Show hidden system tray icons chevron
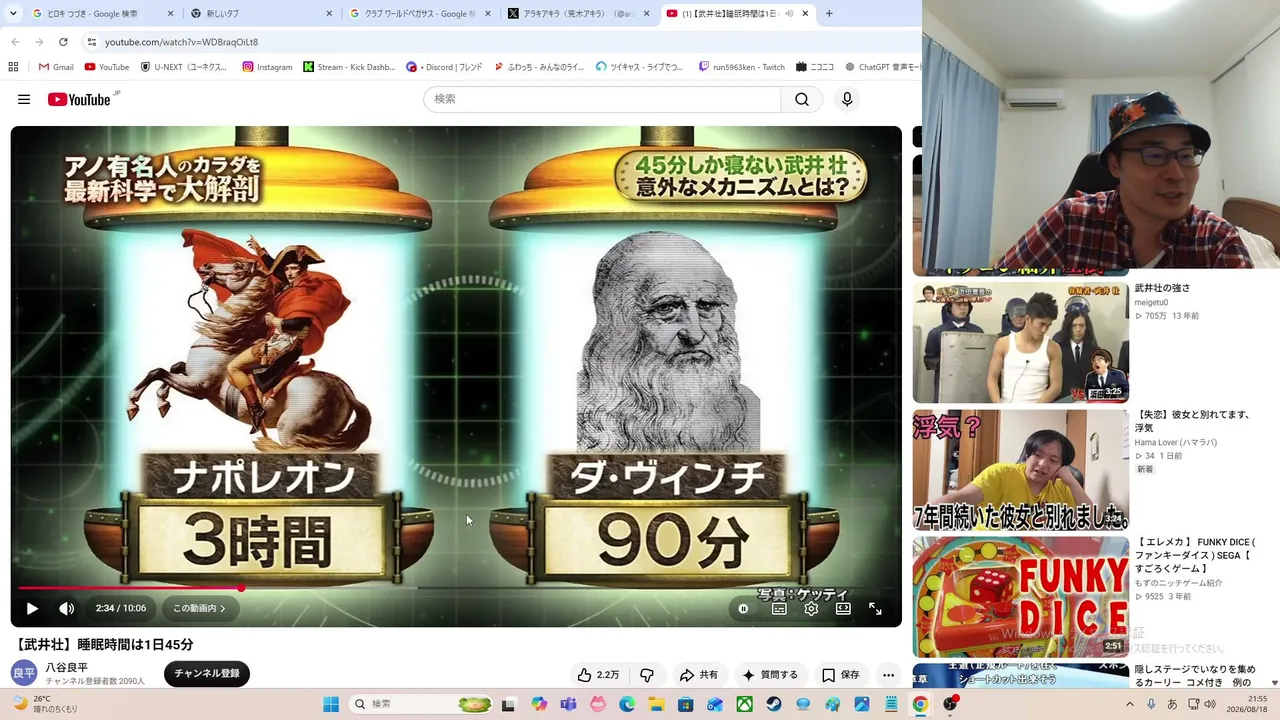Screen dimensions: 1280x720 (1130, 704)
